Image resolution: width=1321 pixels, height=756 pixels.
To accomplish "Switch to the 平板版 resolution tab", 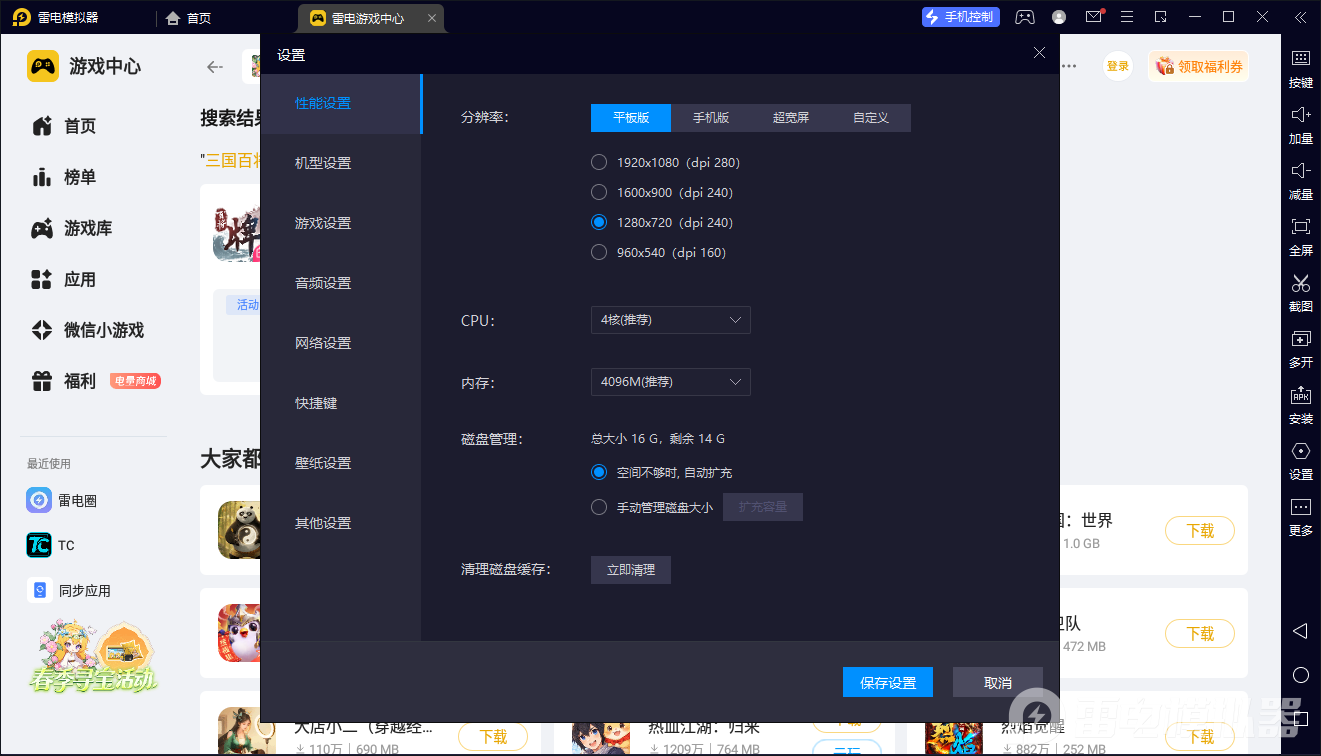I will coord(631,118).
